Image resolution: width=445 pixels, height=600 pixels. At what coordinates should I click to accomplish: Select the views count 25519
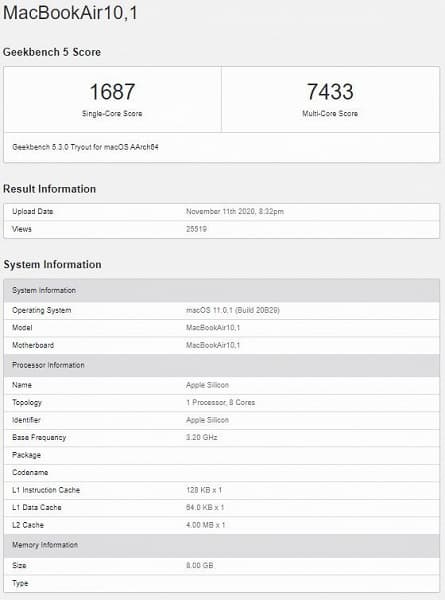pos(196,229)
